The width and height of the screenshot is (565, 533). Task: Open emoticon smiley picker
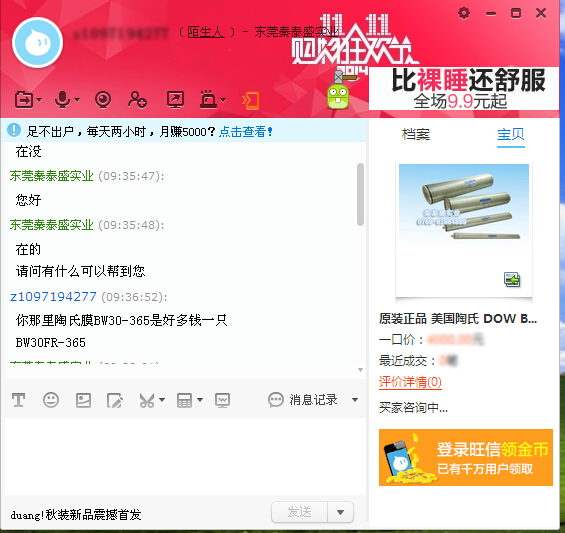click(51, 400)
